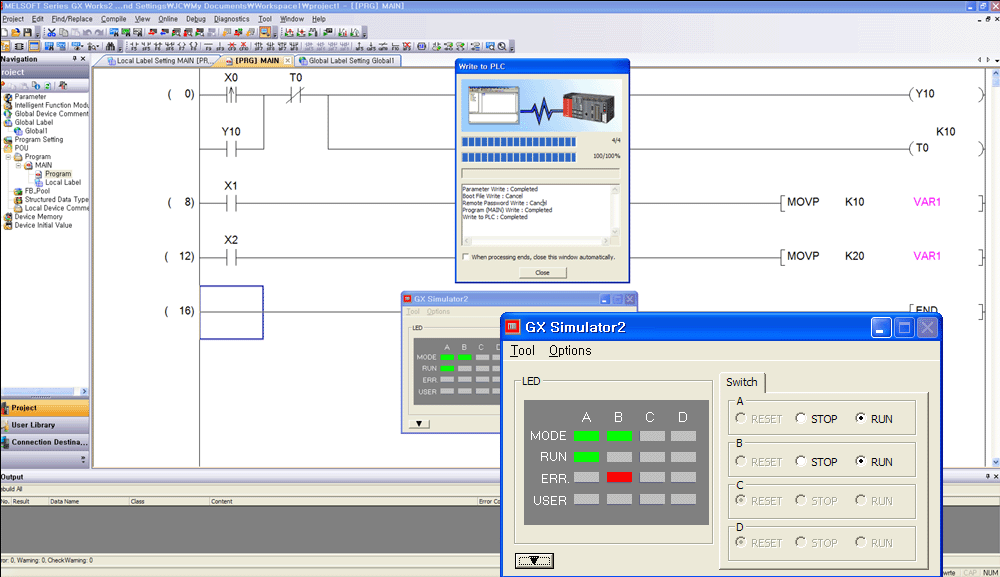Close the [PRG] MAIN tab with its X
Screen dimensions: 1000x577
click(x=288, y=61)
